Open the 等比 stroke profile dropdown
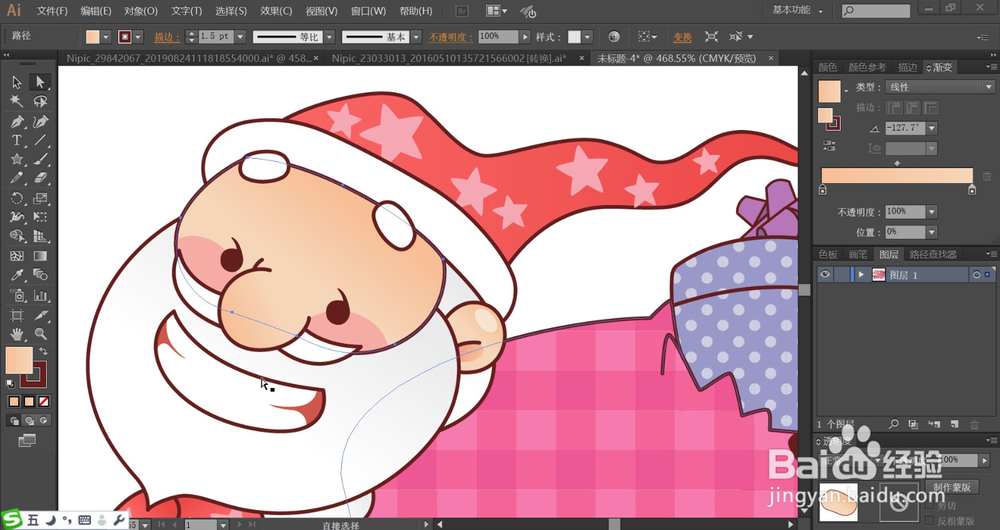This screenshot has height=530, width=1000. tap(330, 37)
